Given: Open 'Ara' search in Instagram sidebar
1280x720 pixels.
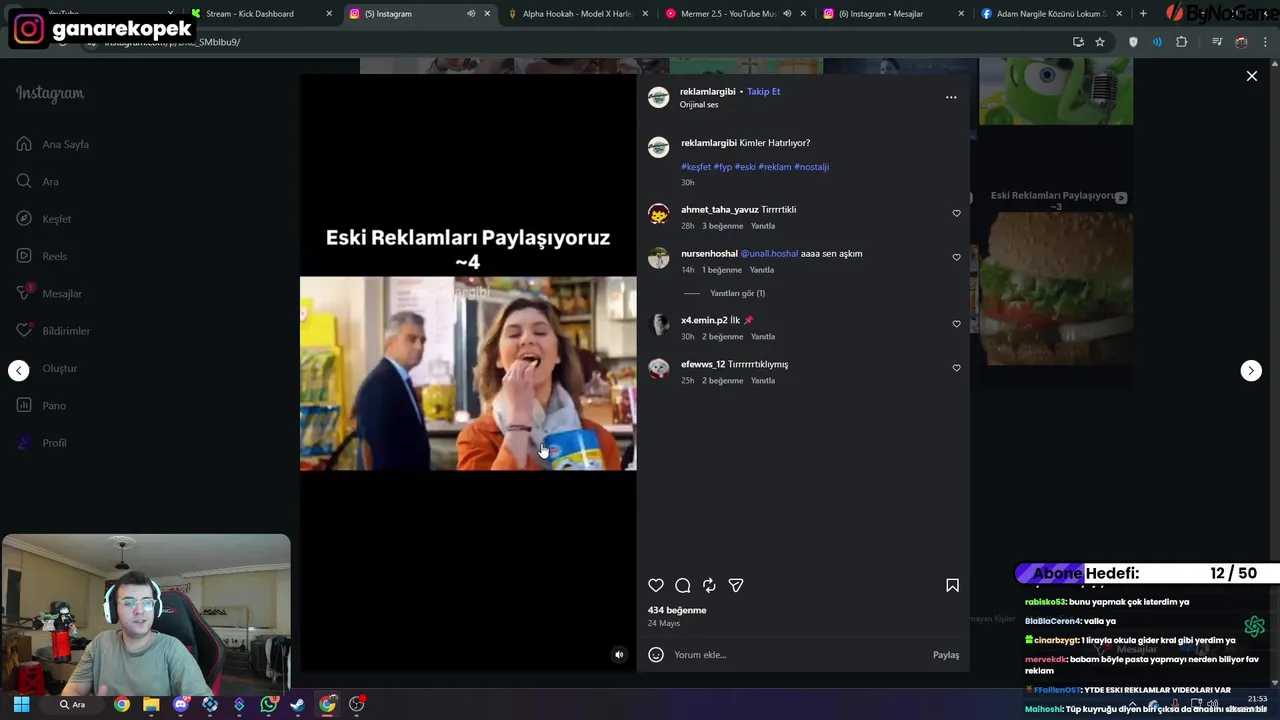Looking at the screenshot, I should [38, 181].
